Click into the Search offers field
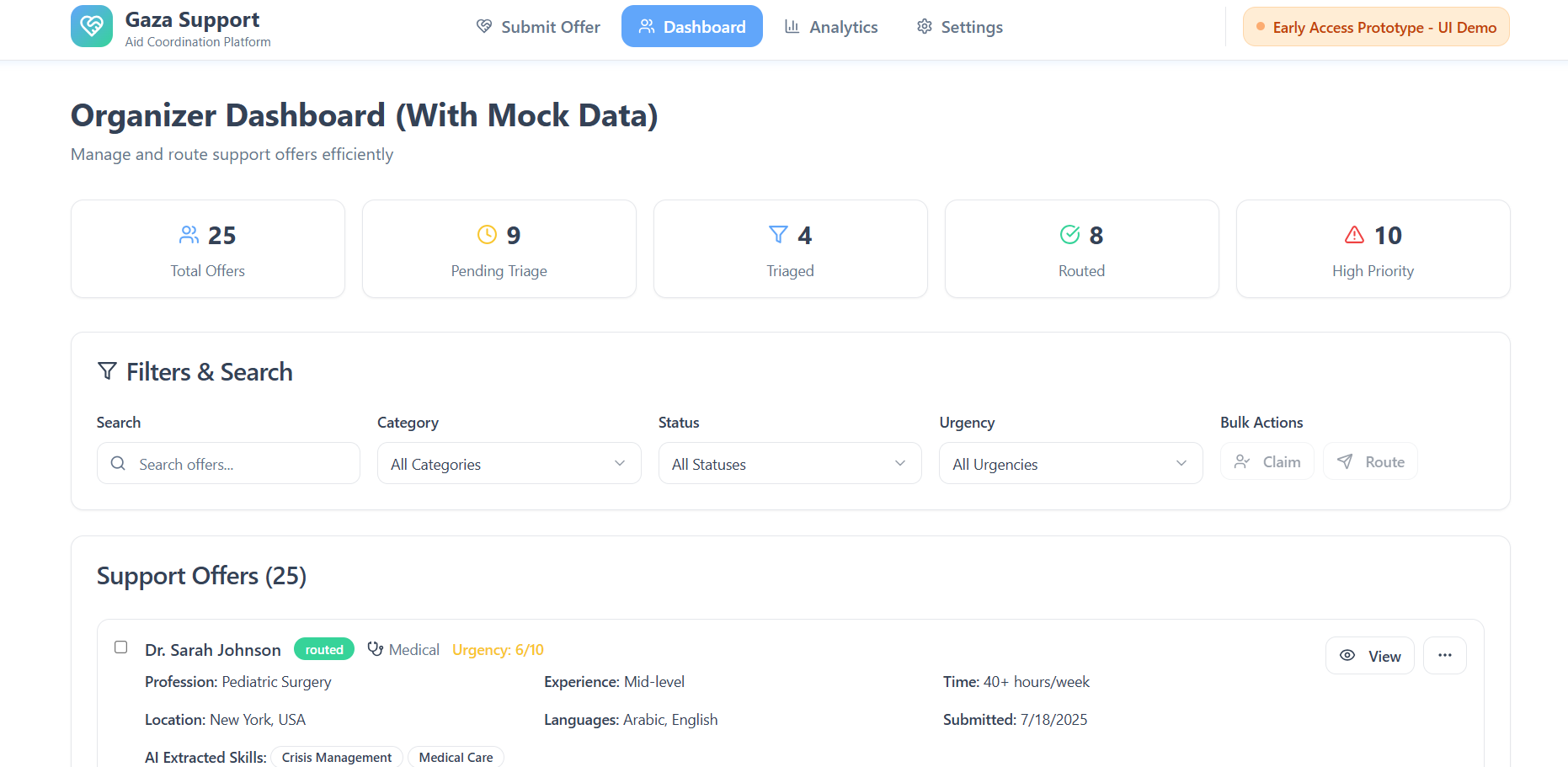 tap(228, 463)
